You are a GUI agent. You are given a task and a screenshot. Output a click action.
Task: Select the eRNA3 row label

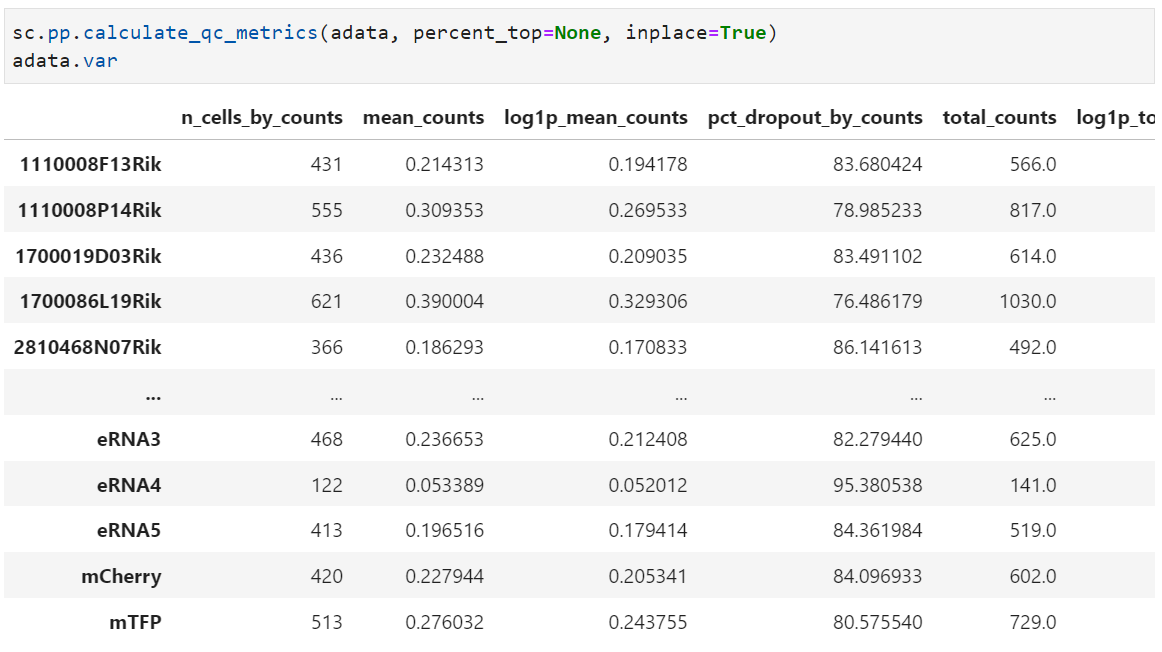coord(129,438)
